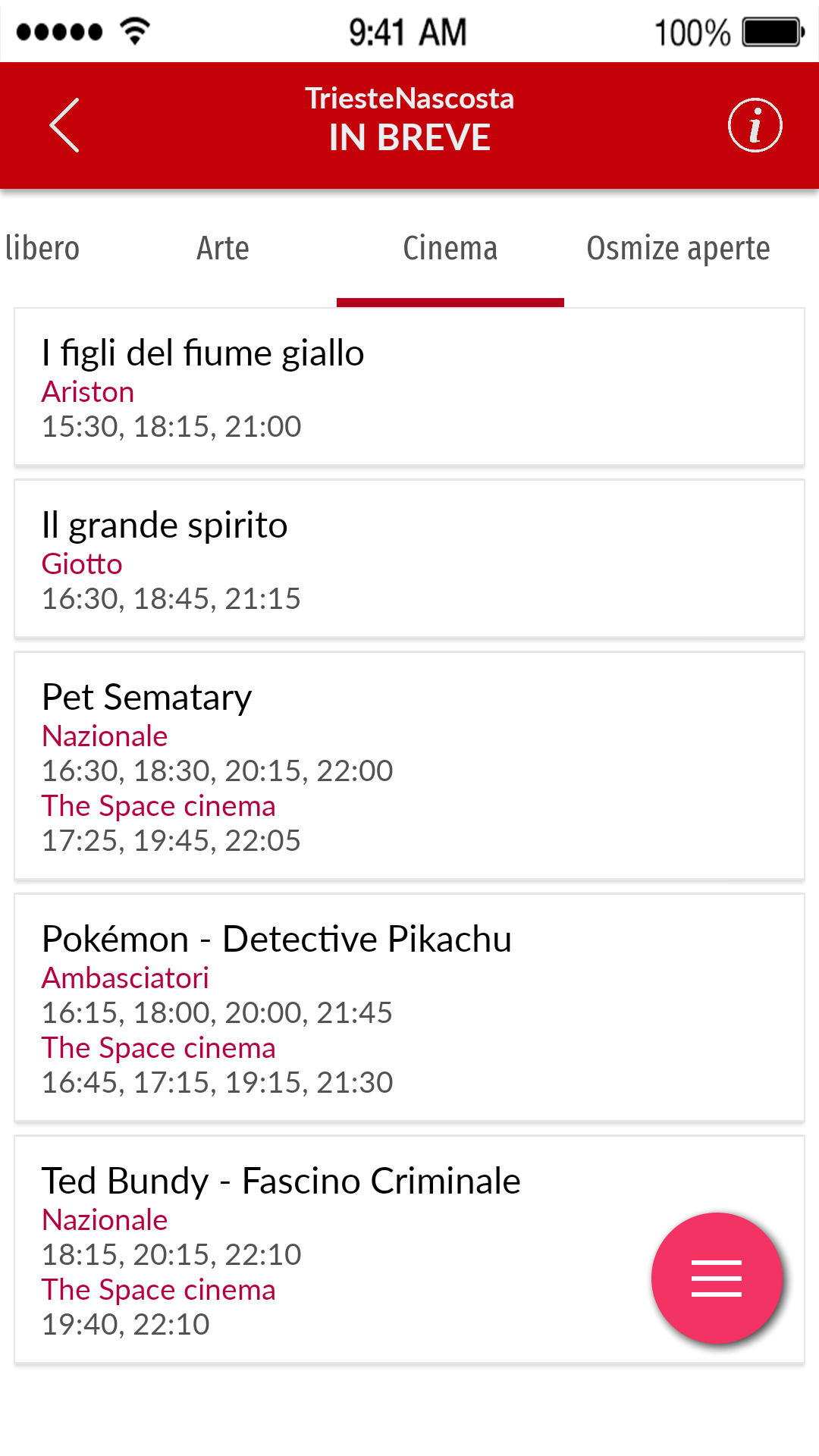Tap The Space cinema under Detective Pikachu
Image resolution: width=819 pixels, height=1456 pixels.
click(x=158, y=1048)
